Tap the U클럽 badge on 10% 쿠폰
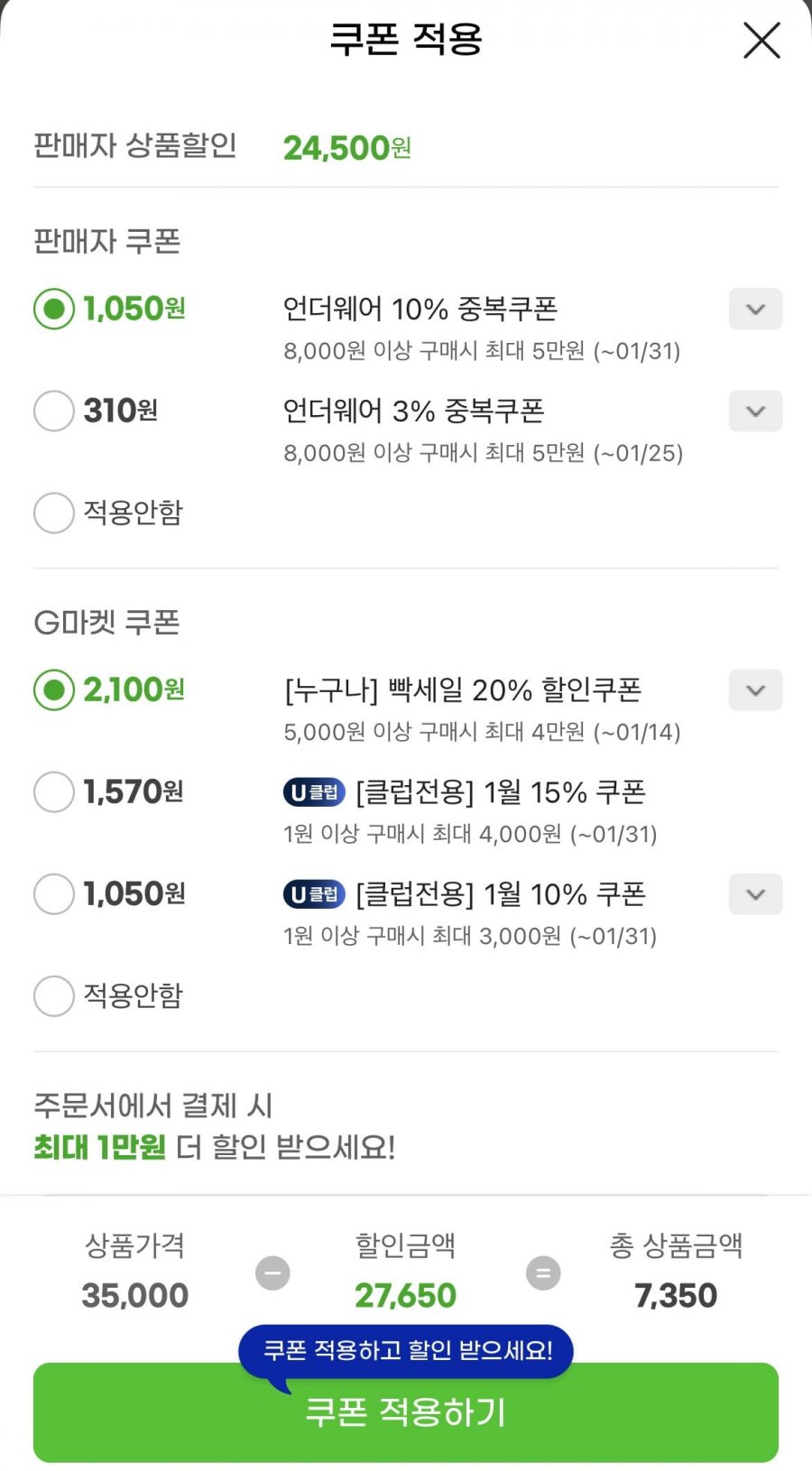Screen dimensions: 812x1471 pos(314,894)
